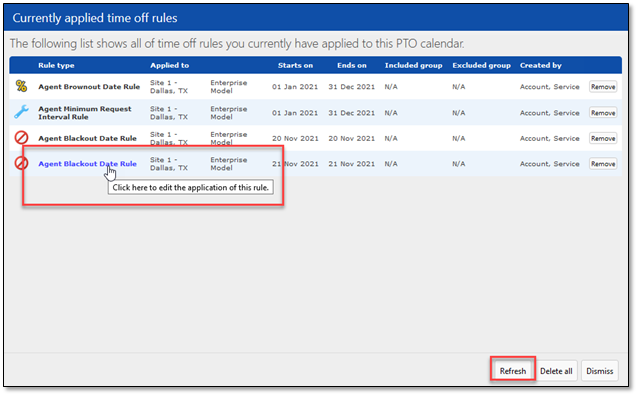The height and width of the screenshot is (396, 638).
Task: Click the 20 Nov 2021 Ends on date
Action: point(352,138)
